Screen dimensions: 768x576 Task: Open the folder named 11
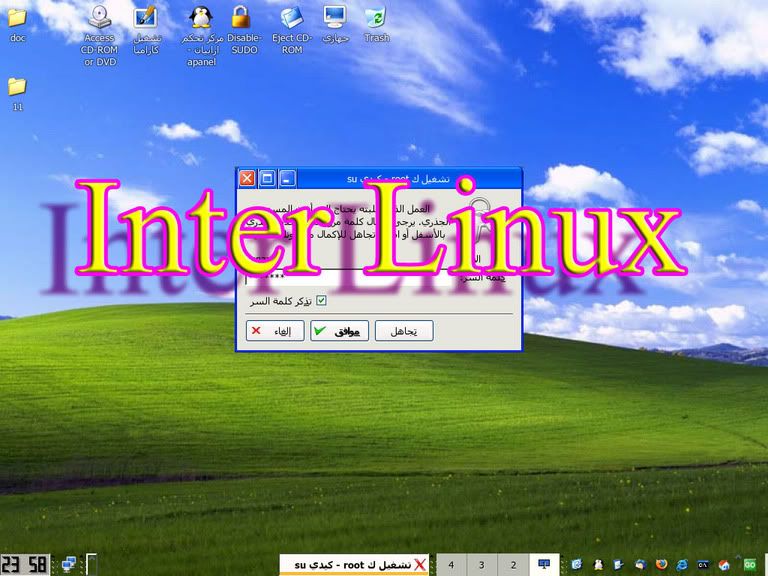pyautogui.click(x=17, y=94)
